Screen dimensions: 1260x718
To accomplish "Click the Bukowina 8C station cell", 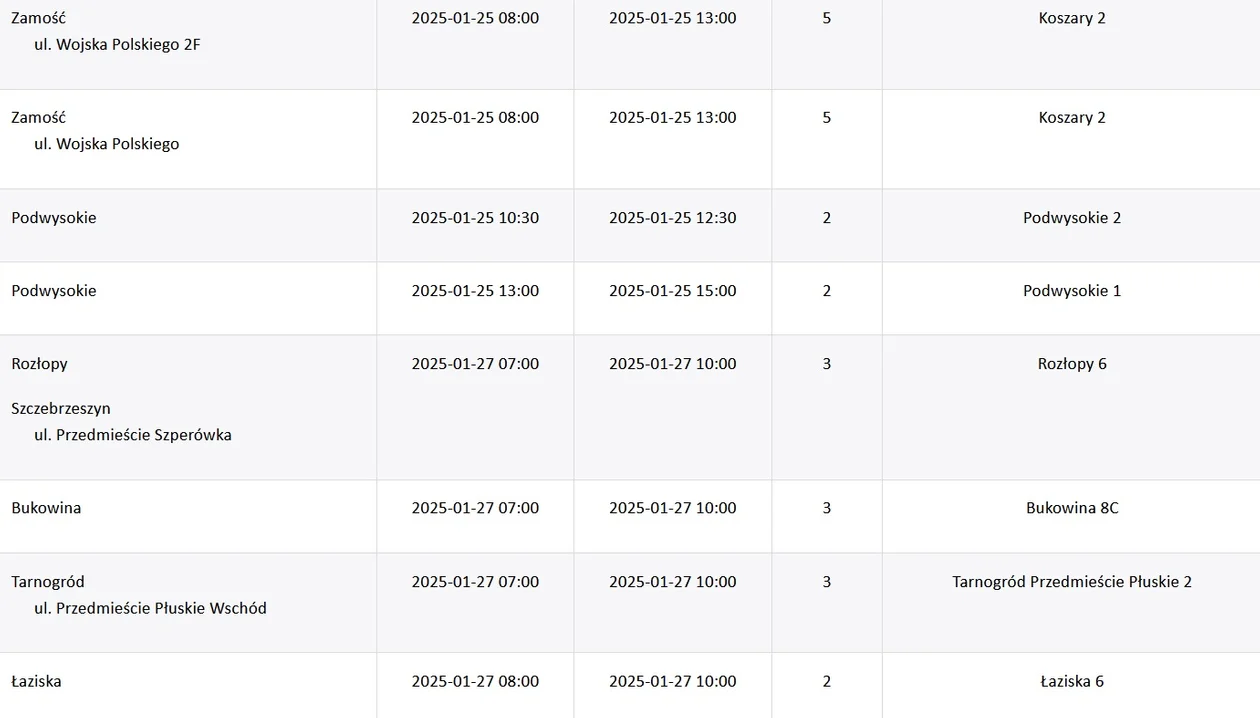I will pos(1071,516).
